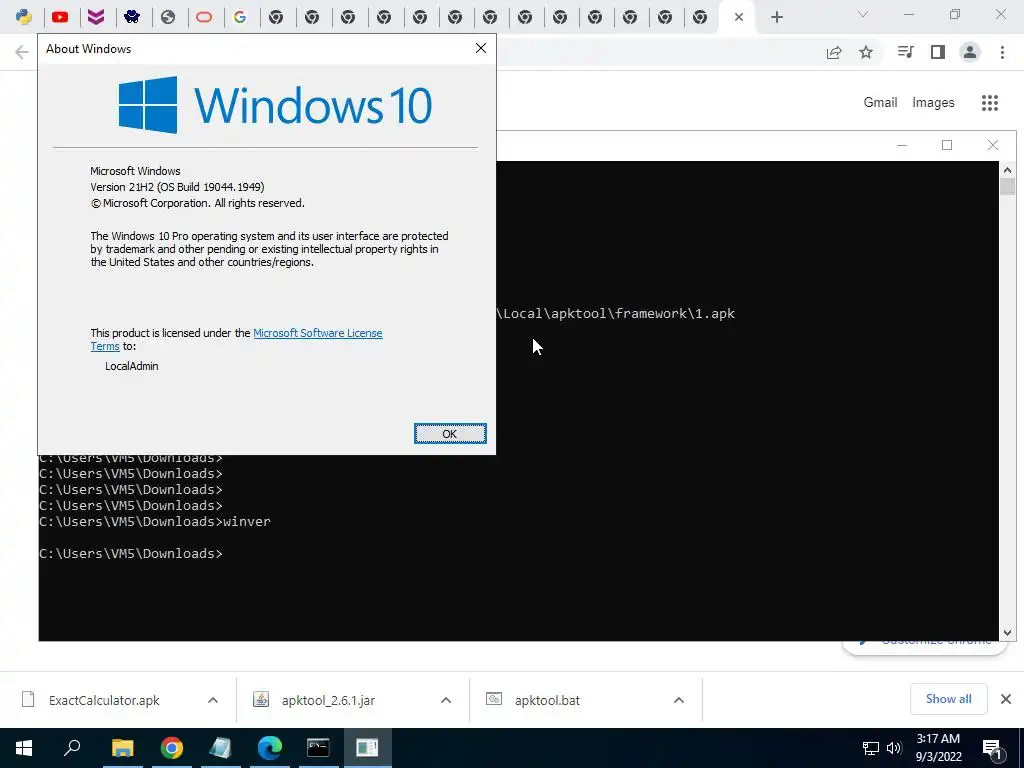Switch to the Python tab in Chrome
This screenshot has height=768, width=1024.
pos(24,17)
